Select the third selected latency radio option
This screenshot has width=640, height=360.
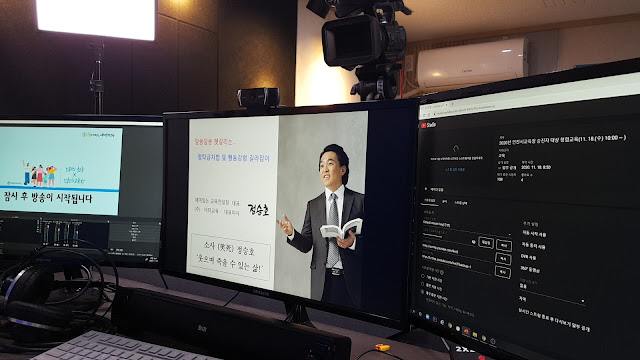pyautogui.click(x=423, y=292)
